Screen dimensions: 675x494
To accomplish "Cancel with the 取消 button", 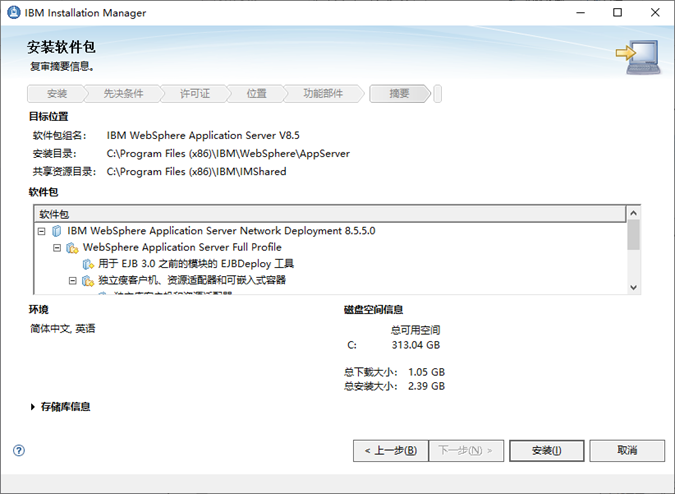I will [627, 451].
